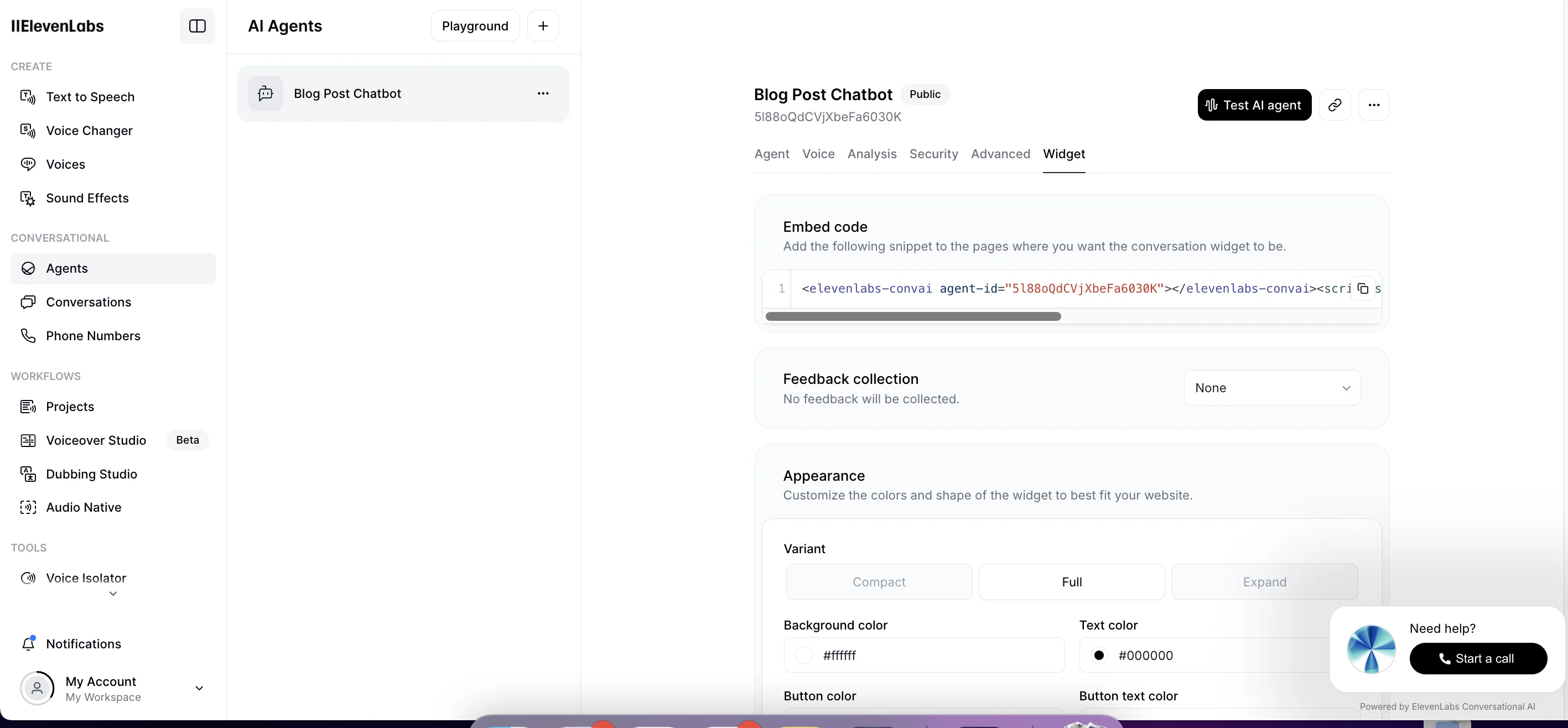Expand the My Account workspace menu
This screenshot has height=728, width=1568.
click(199, 688)
